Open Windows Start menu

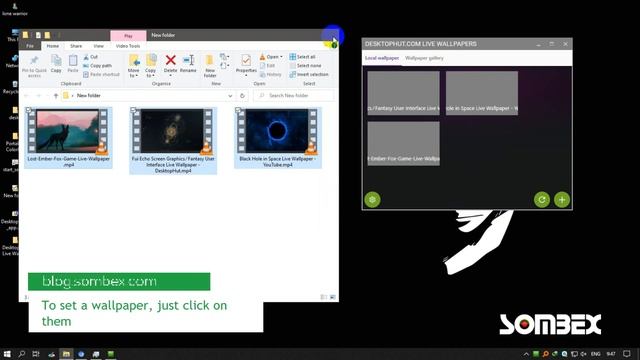coord(7,354)
